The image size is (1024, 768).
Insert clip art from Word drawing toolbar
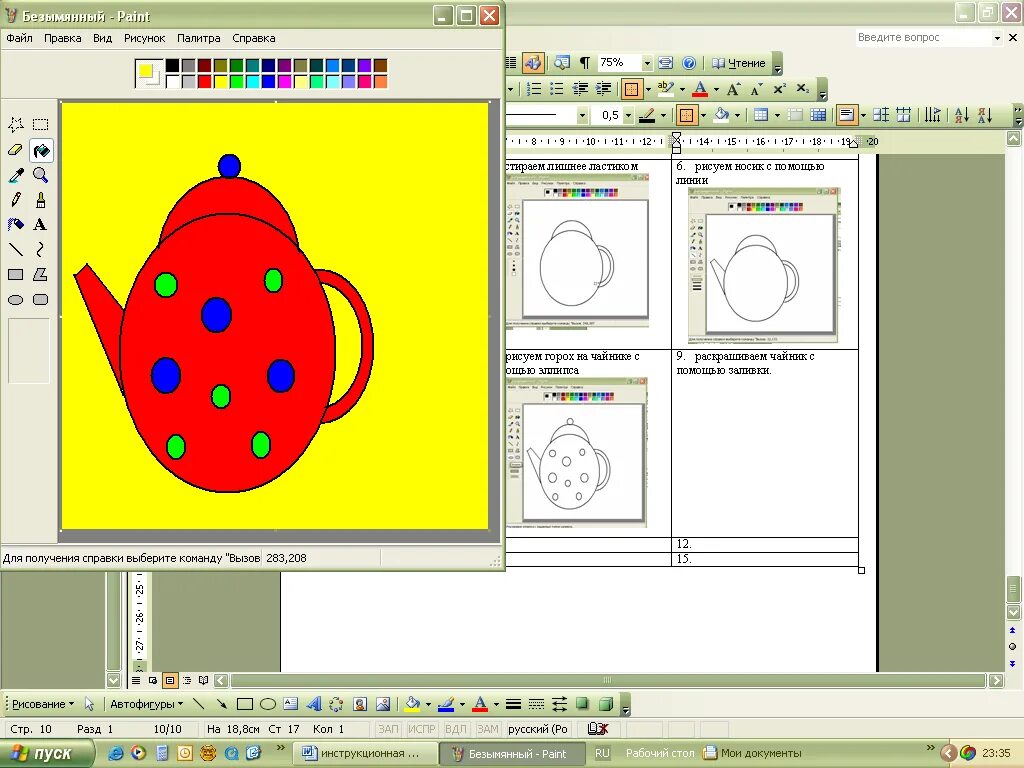point(360,704)
